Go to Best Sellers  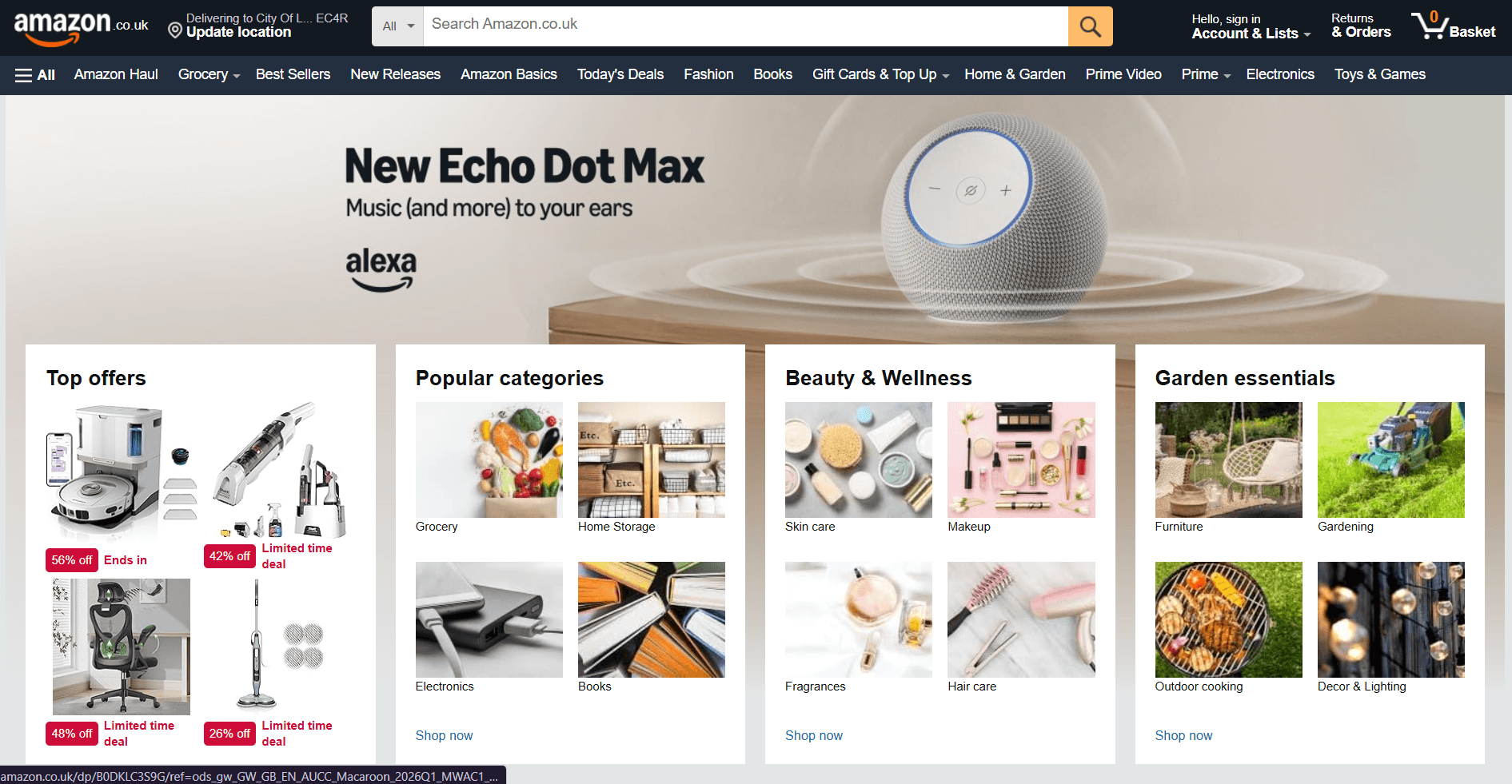click(x=293, y=74)
